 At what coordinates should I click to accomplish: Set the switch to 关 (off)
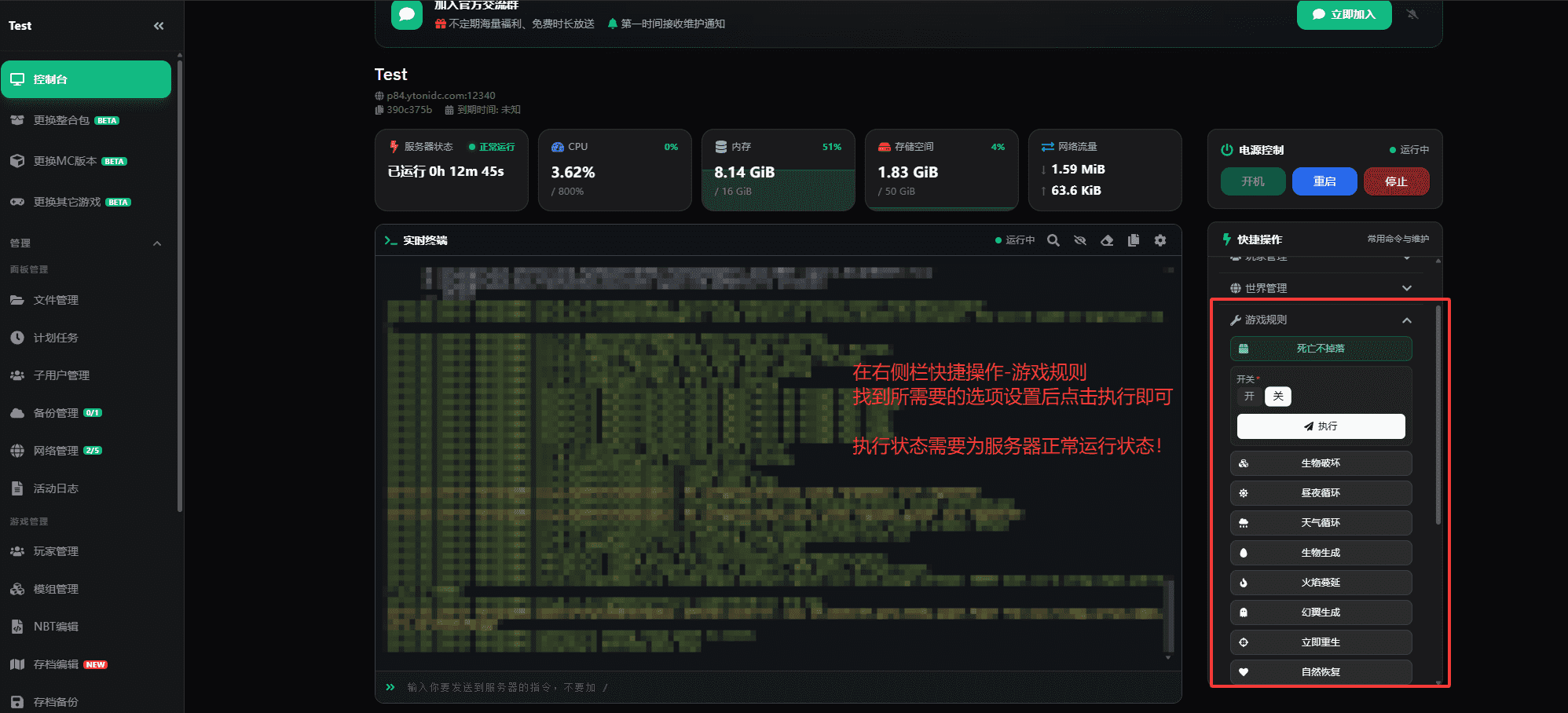tap(1278, 397)
